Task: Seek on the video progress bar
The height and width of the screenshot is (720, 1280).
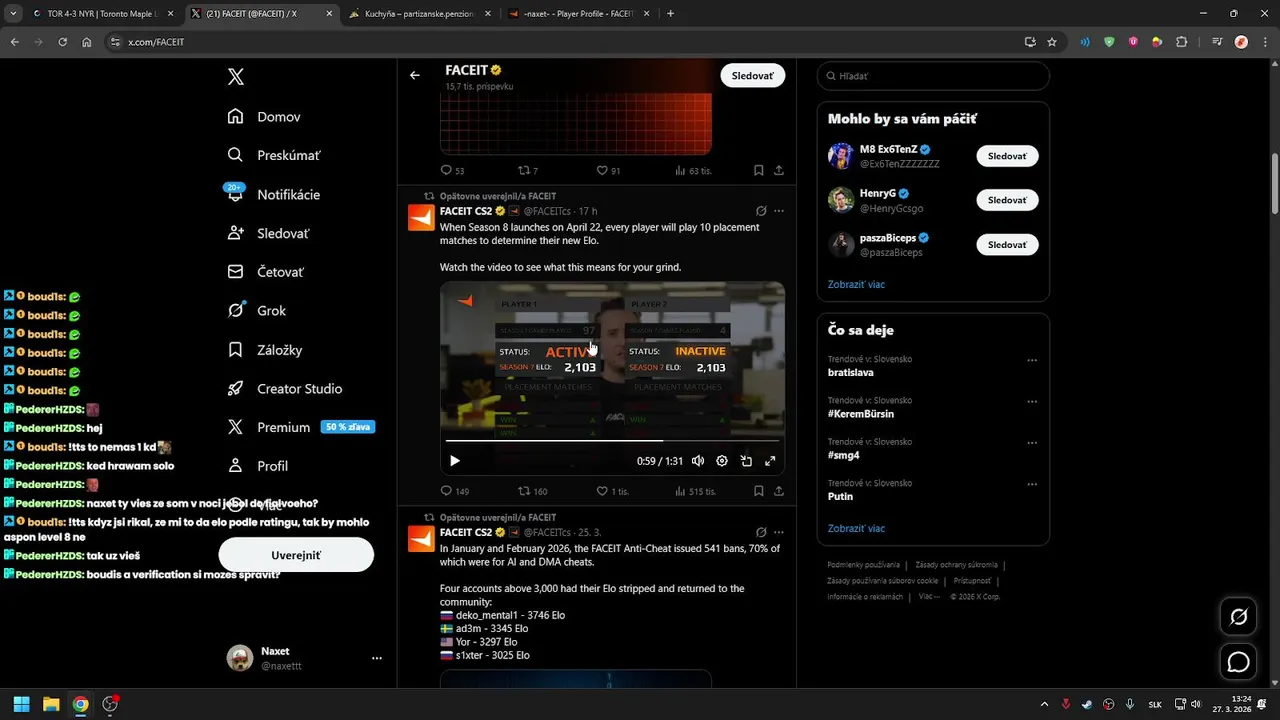Action: tap(612, 440)
